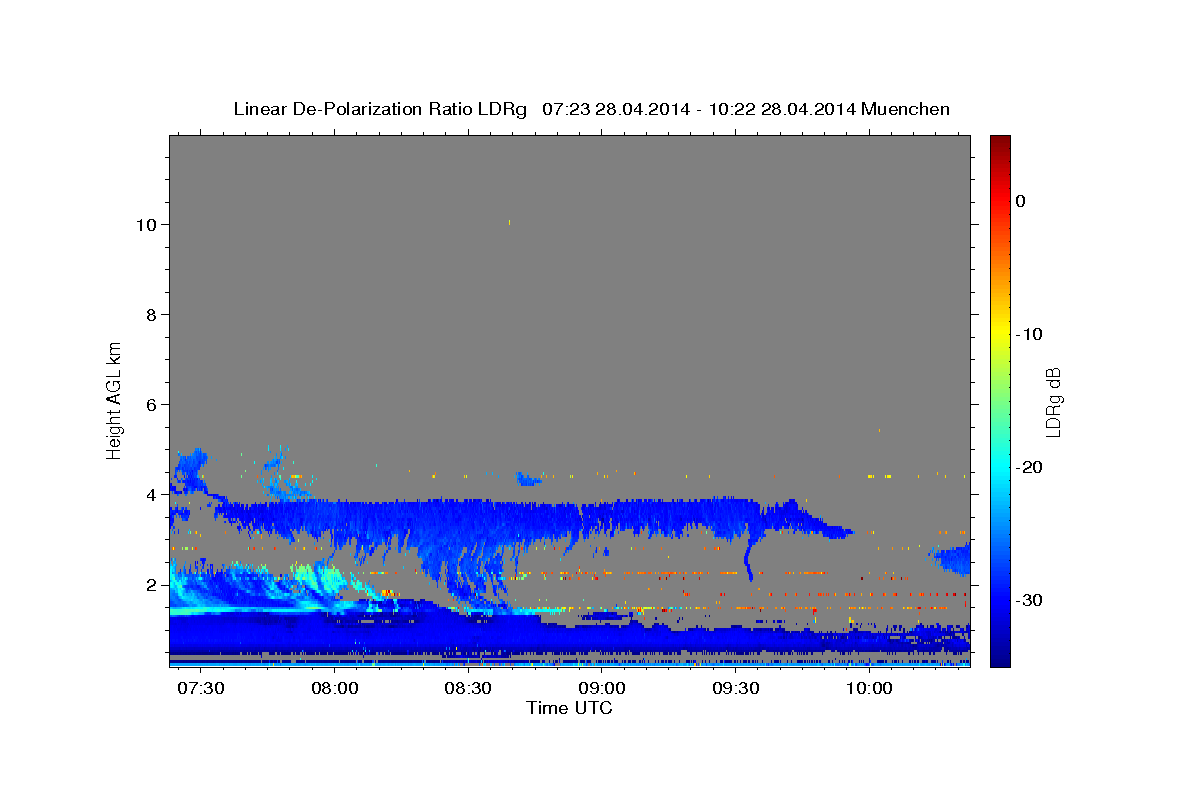Click the '10' height axis label
The width and height of the screenshot is (1200, 800).
(x=146, y=225)
